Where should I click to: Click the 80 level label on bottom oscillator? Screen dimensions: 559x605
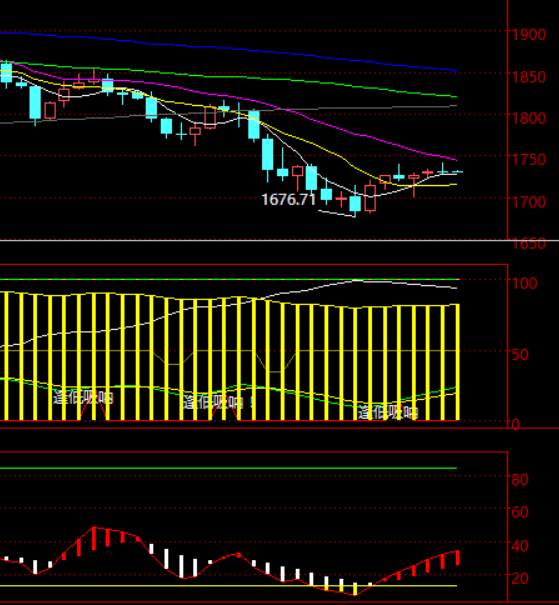[x=520, y=480]
